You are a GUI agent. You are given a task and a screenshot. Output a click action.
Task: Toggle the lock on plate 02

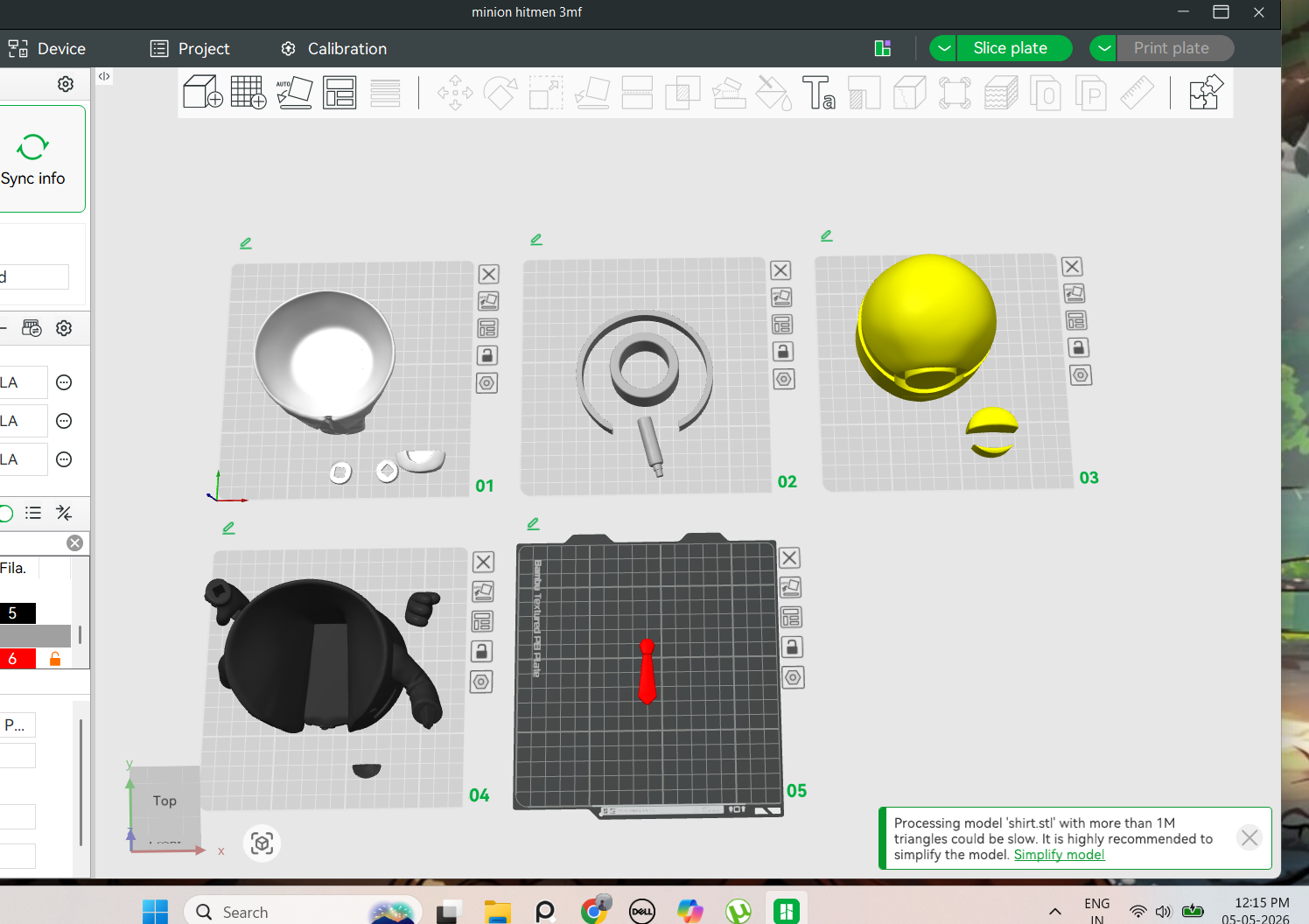pyautogui.click(x=783, y=351)
